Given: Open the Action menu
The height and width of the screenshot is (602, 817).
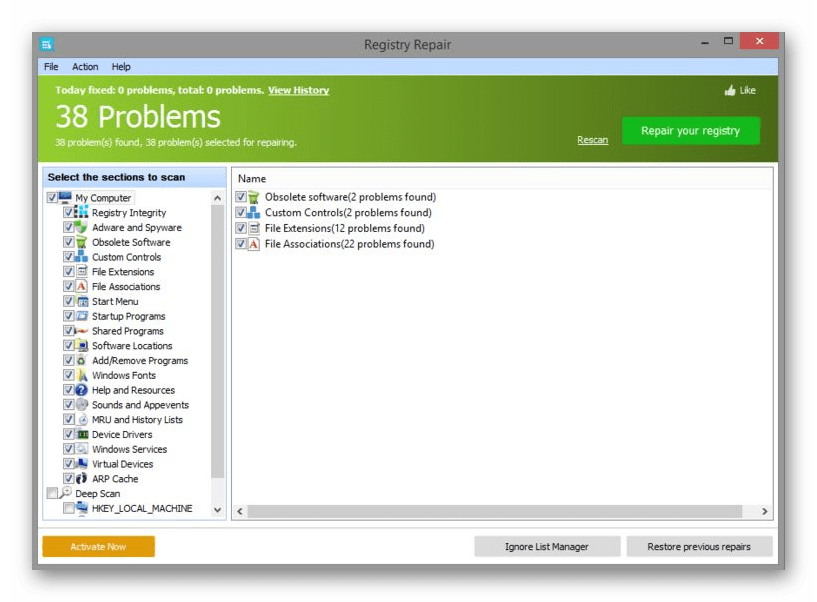Looking at the screenshot, I should [85, 67].
